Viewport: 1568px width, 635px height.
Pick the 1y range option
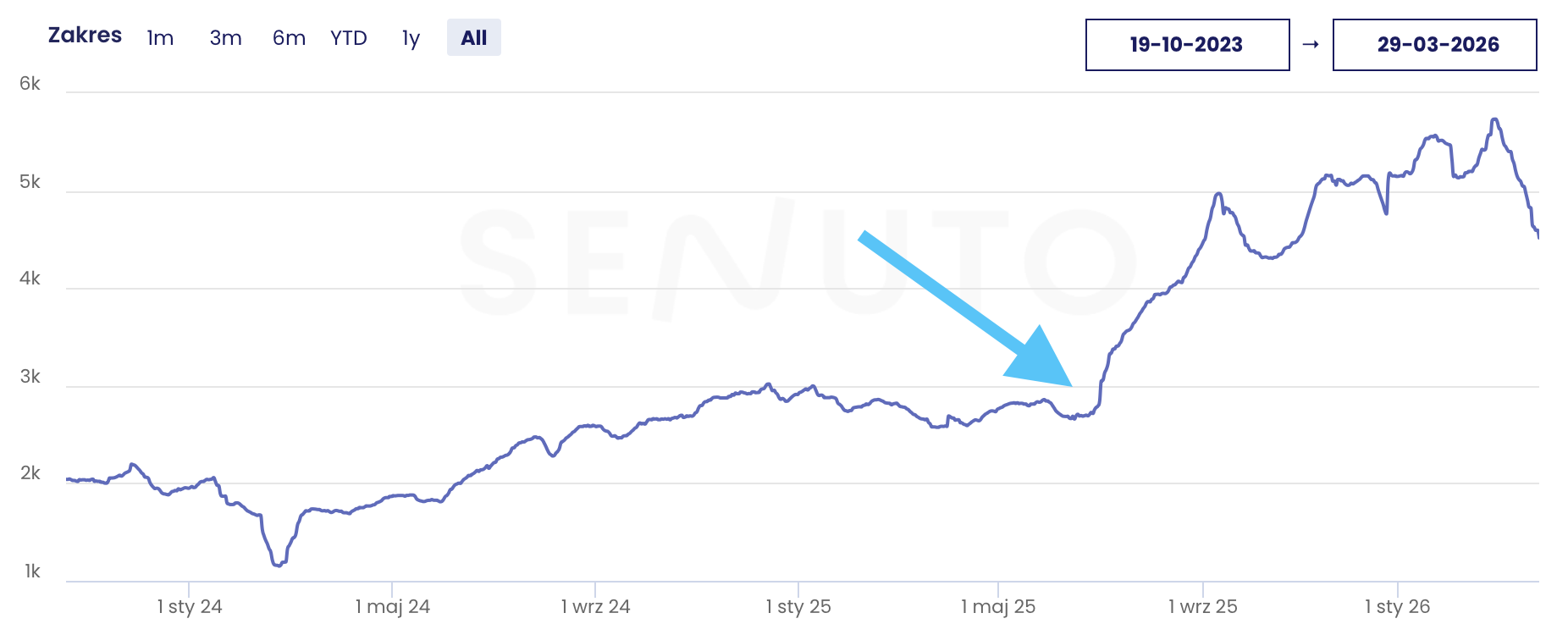tap(411, 38)
